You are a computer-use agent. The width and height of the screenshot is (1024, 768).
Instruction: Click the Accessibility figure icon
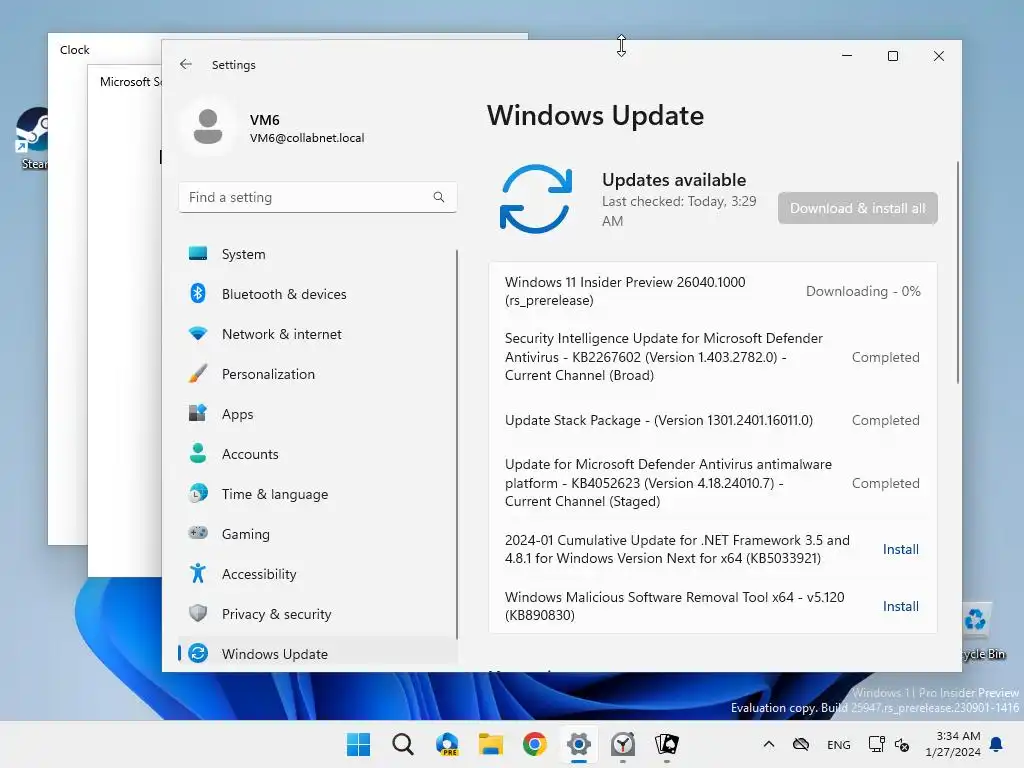pos(198,573)
